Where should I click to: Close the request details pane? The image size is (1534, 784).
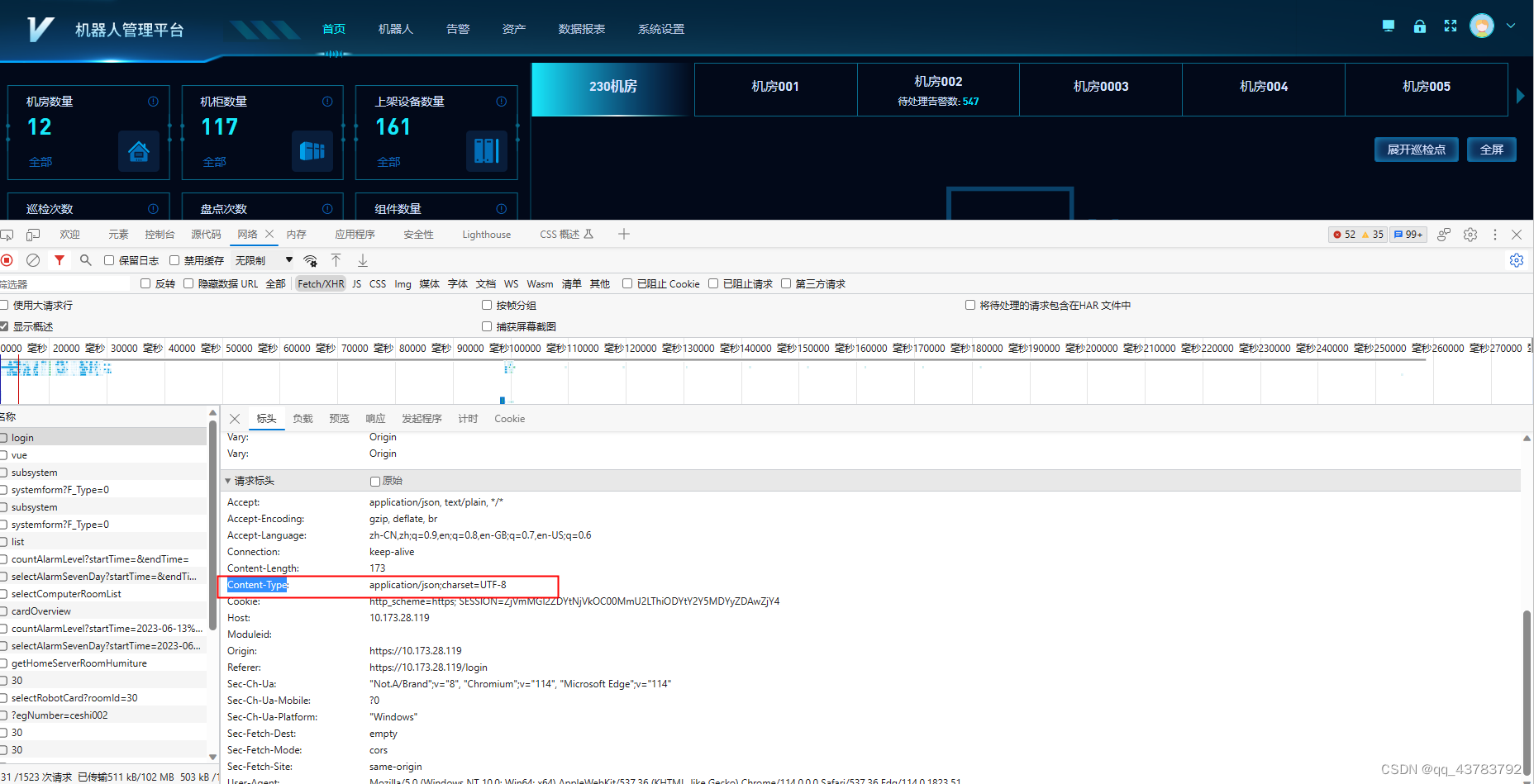(235, 419)
